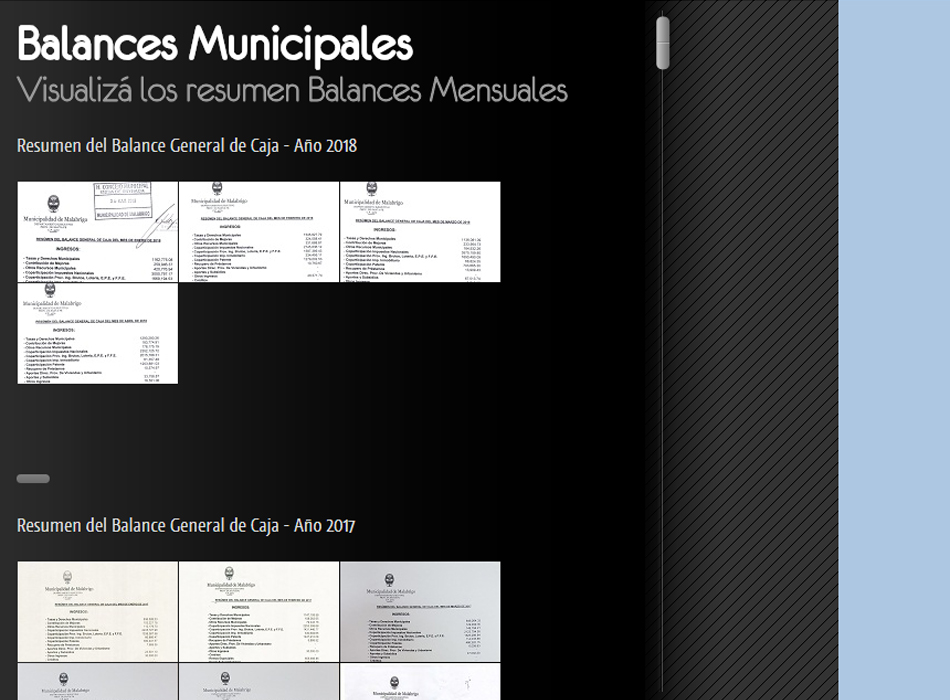Open the February 2018 balance thumbnail

pos(259,232)
